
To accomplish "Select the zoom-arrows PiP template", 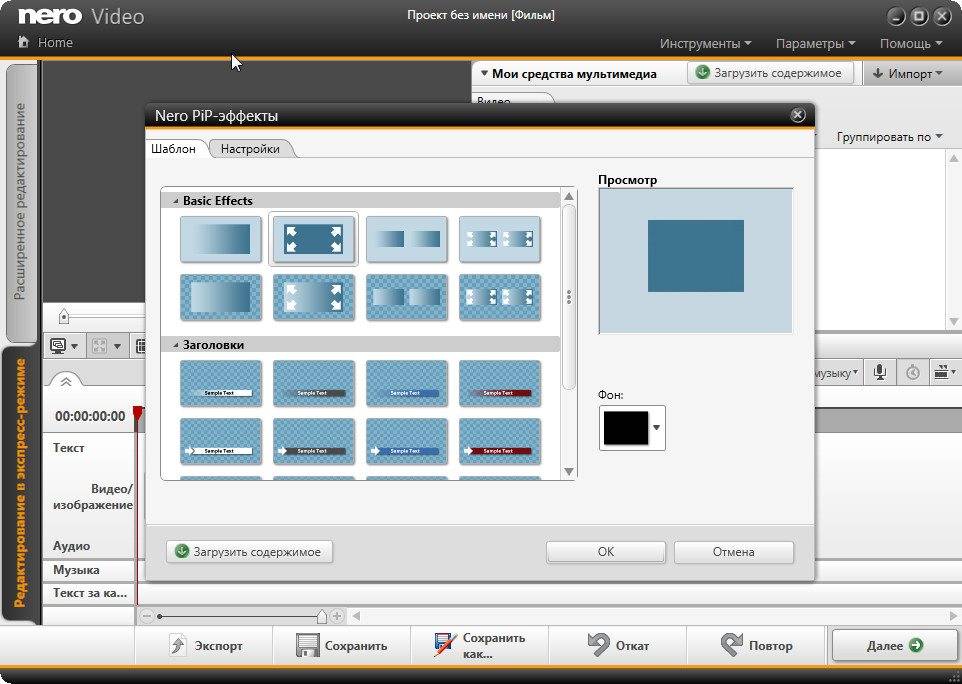I will click(x=314, y=239).
